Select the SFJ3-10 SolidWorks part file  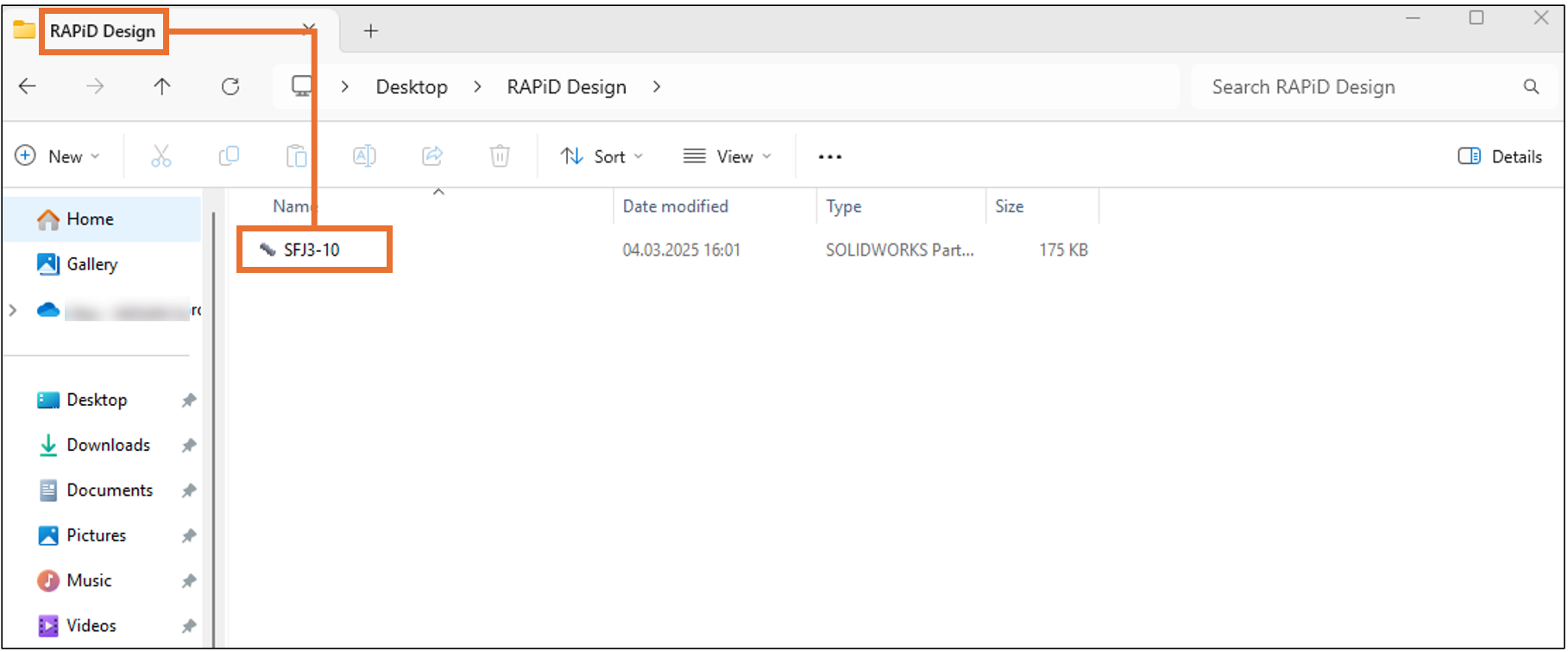pyautogui.click(x=312, y=250)
